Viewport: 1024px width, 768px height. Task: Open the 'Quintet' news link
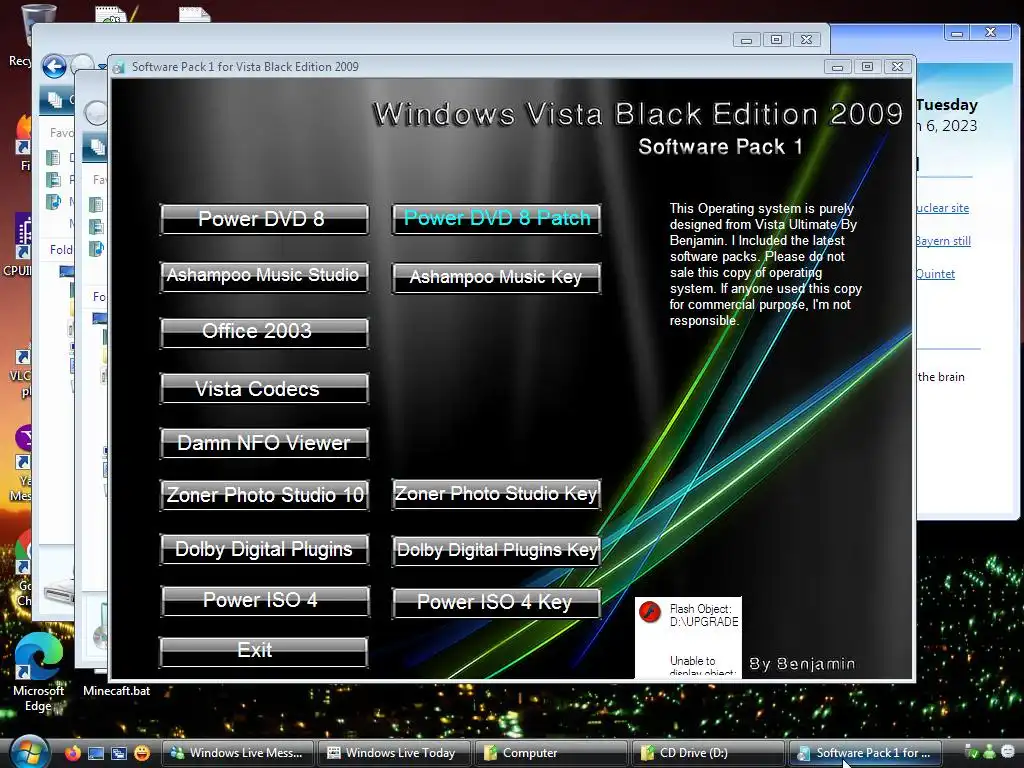(935, 274)
